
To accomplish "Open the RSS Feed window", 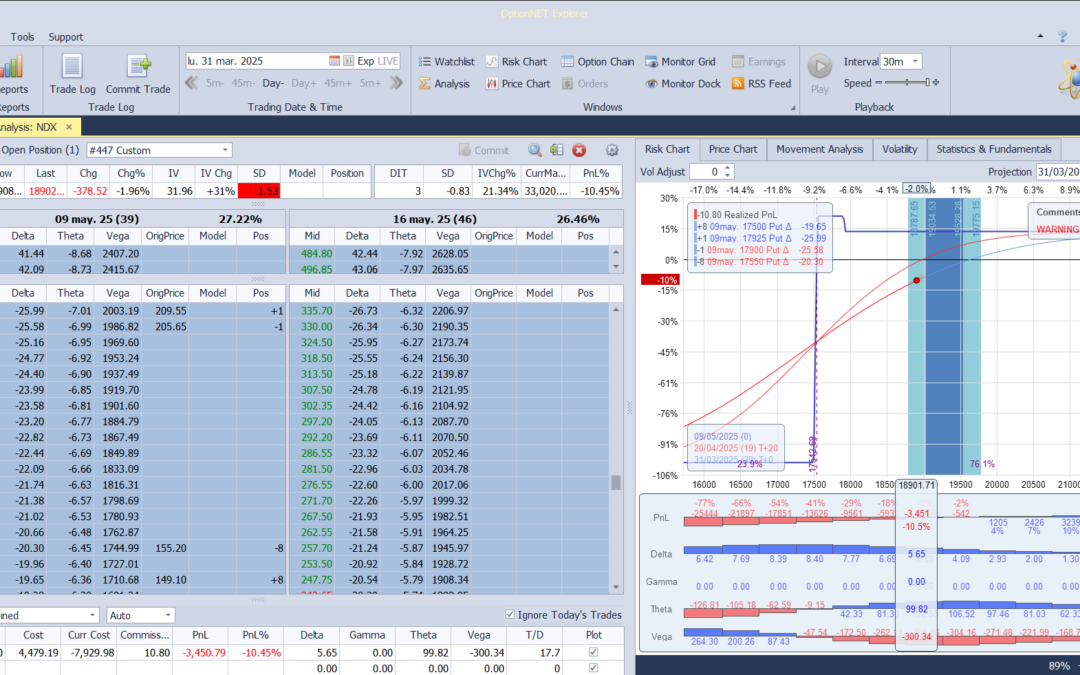I will pos(761,84).
